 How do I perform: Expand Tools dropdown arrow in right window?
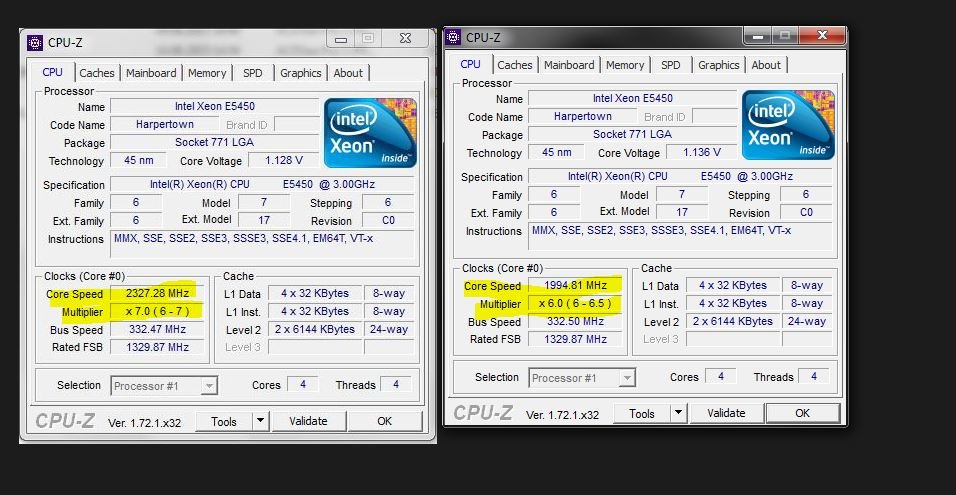679,413
